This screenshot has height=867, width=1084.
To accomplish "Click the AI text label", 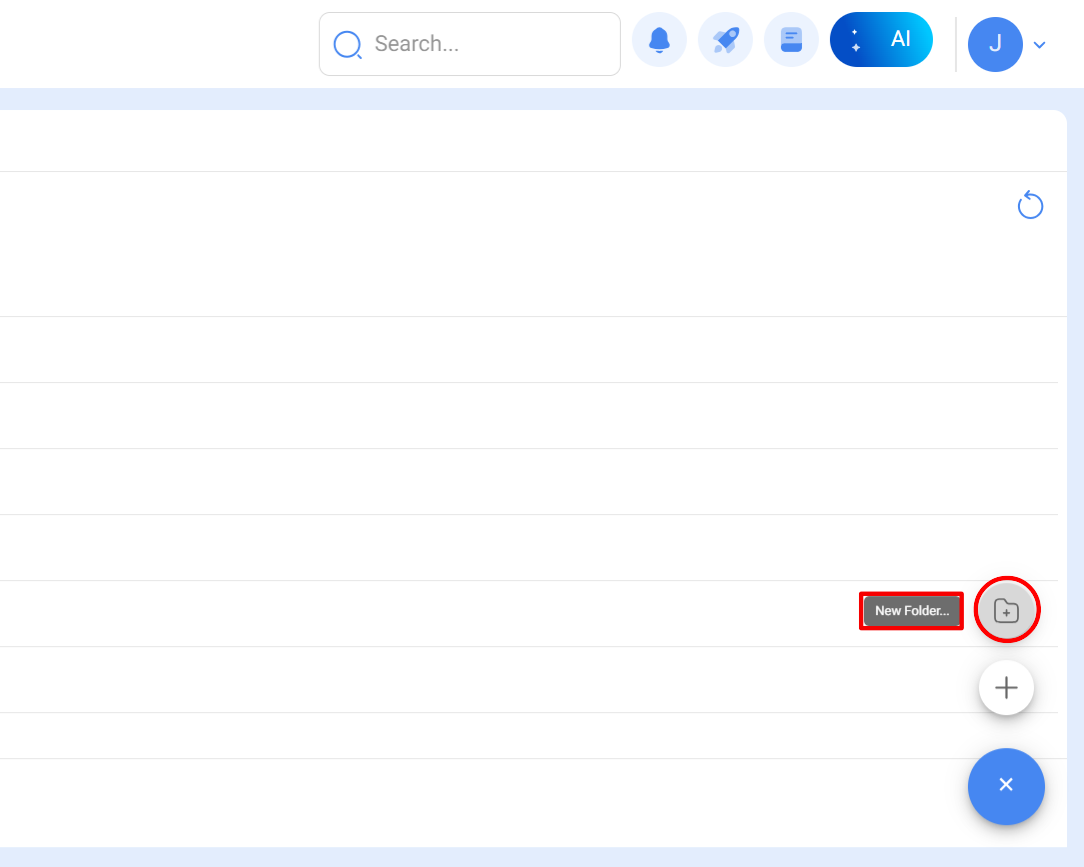I will [901, 39].
